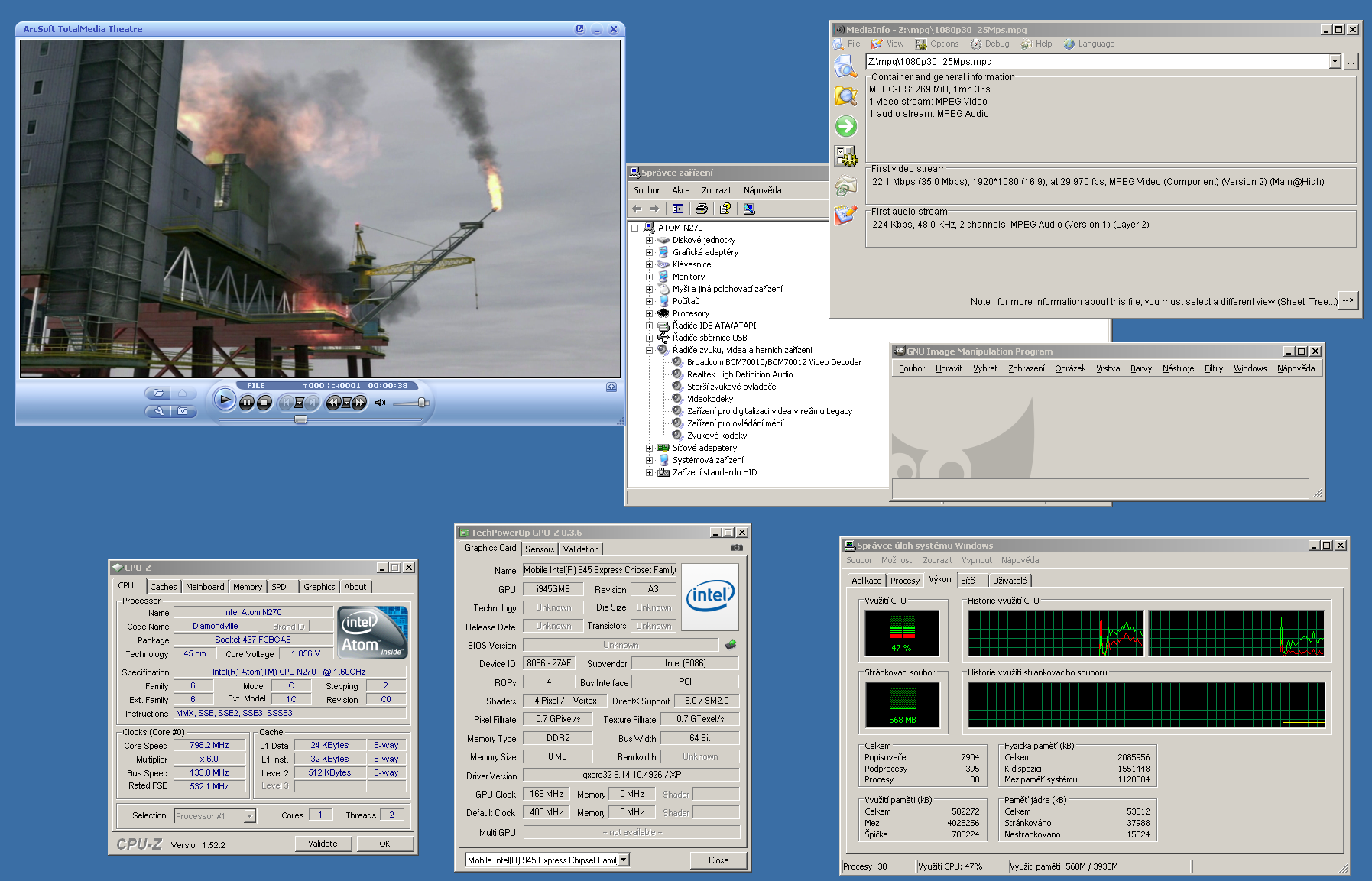Switch to the Validation tab in GPU-Z
Viewport: 1372px width, 881px height.
coord(581,549)
